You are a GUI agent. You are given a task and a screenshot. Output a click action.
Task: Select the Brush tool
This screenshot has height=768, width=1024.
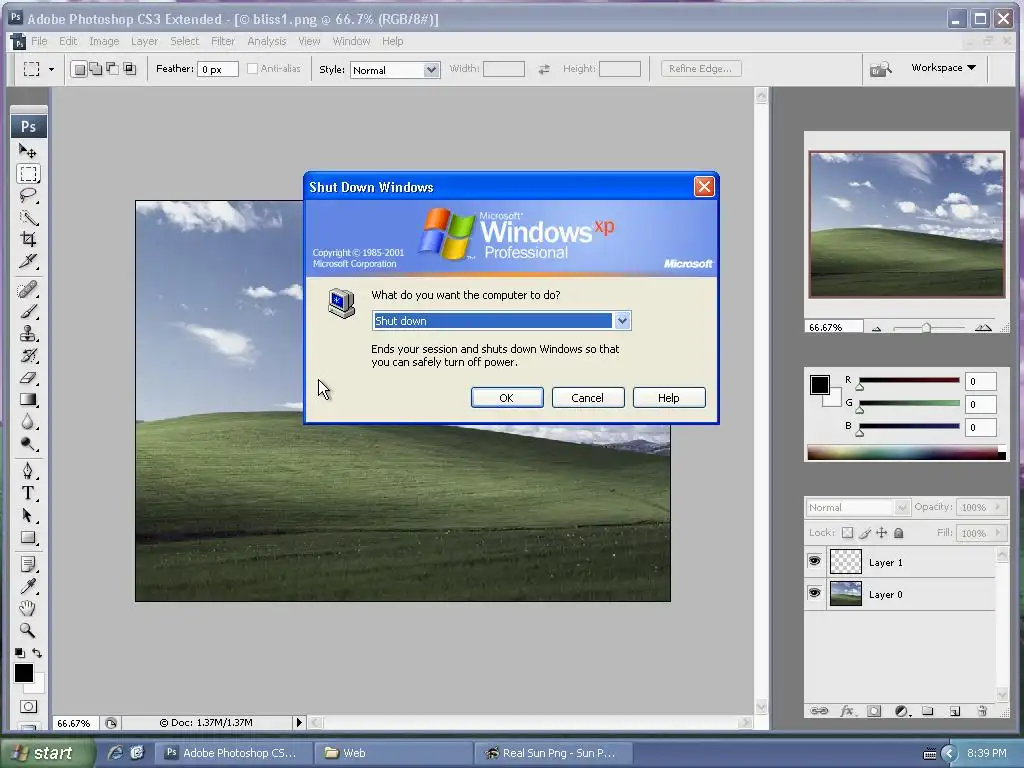(27, 312)
